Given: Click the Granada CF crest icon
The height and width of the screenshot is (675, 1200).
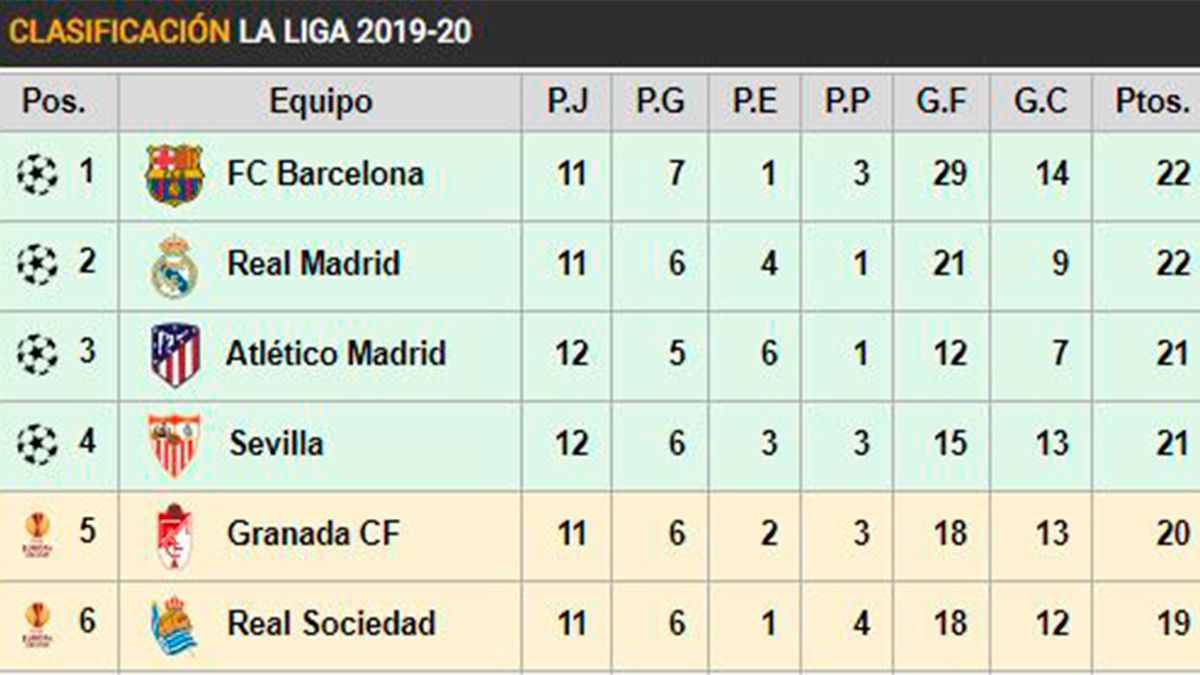Looking at the screenshot, I should pos(174,535).
